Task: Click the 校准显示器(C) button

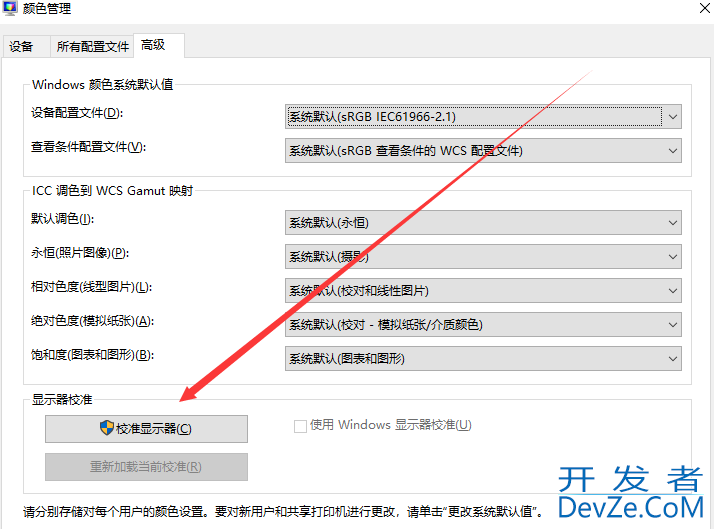Action: [146, 428]
